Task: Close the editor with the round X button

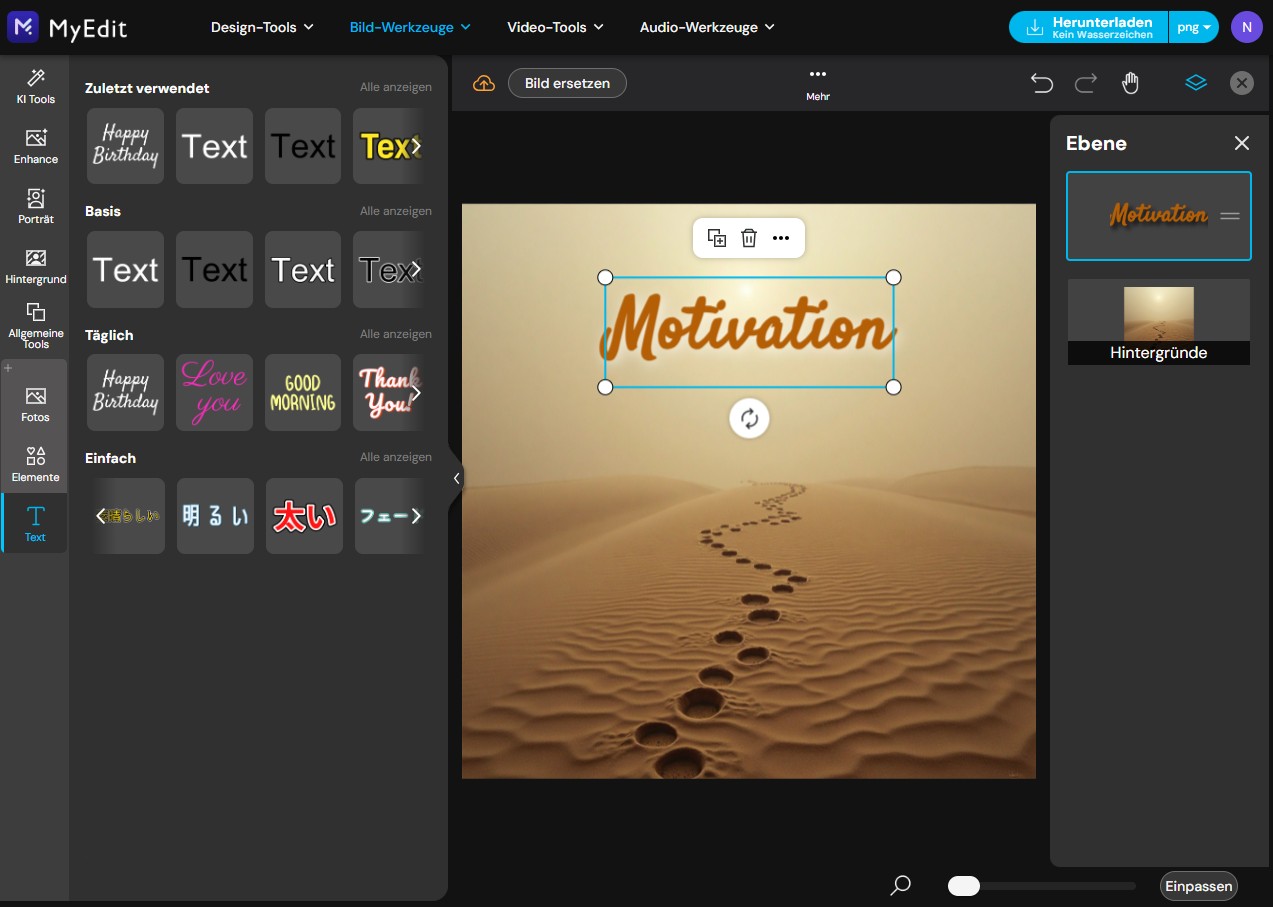Action: tap(1241, 83)
